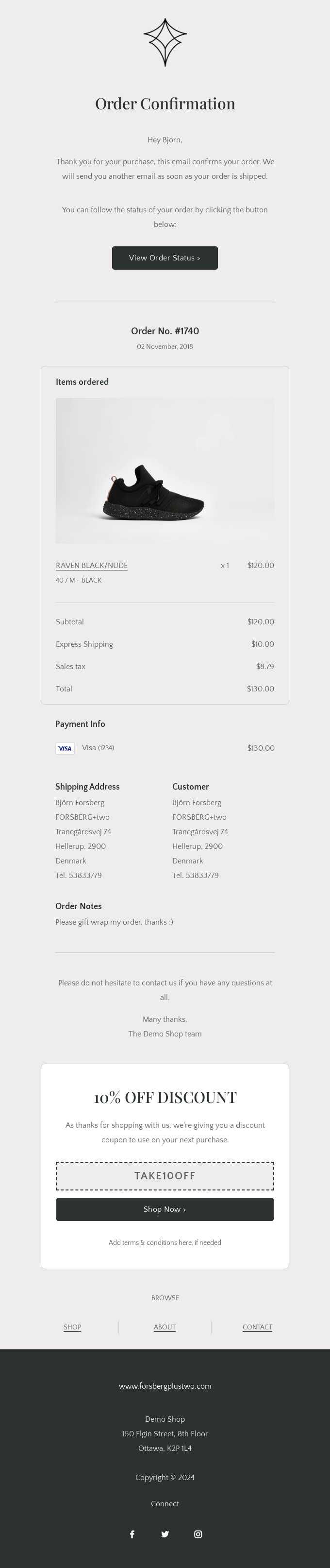Screen dimensions: 330x1568
Task: Select the TAKE10OFF coupon code box
Action: (165, 1175)
